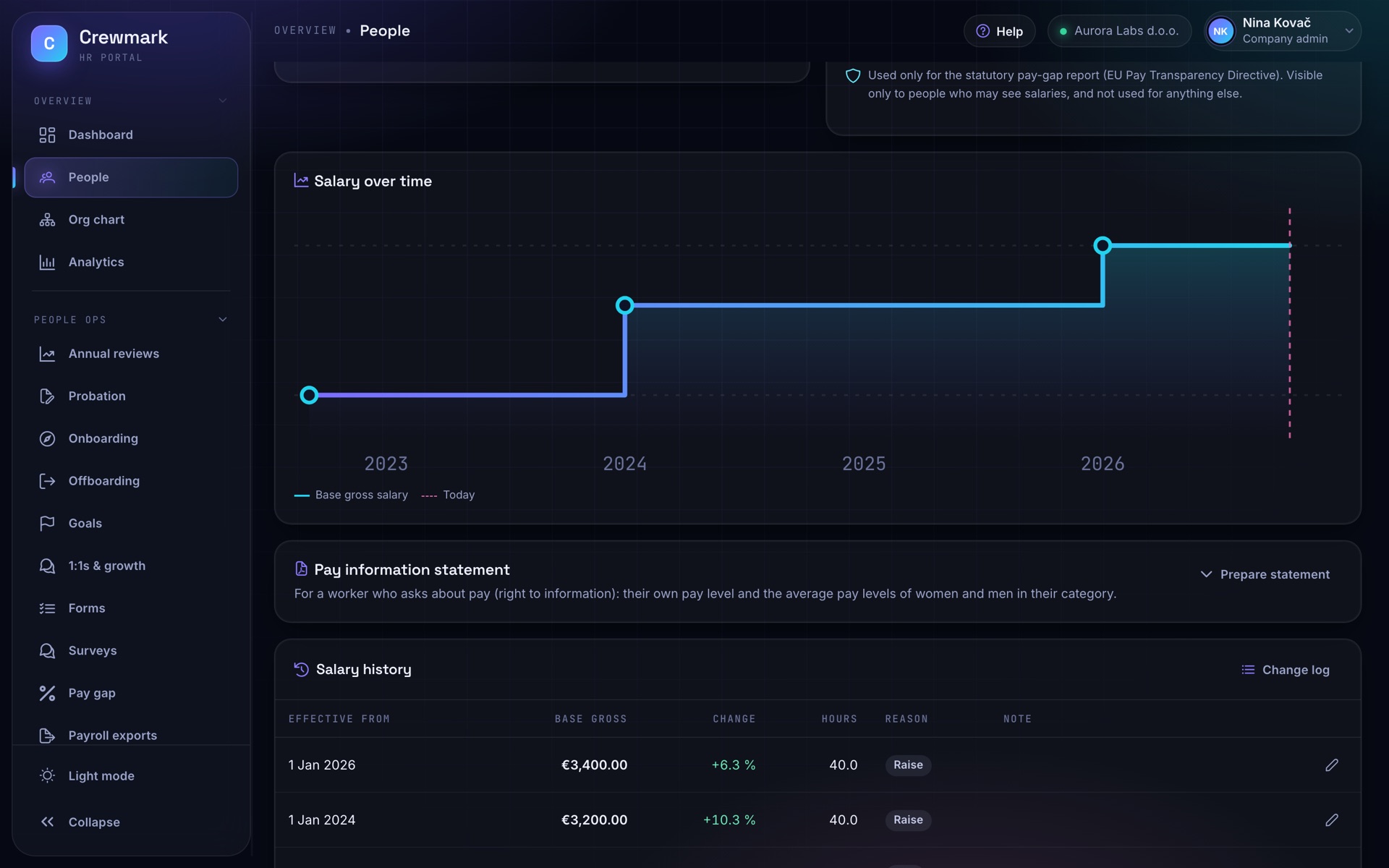Click the Help button
The width and height of the screenshot is (1389, 868).
click(999, 31)
